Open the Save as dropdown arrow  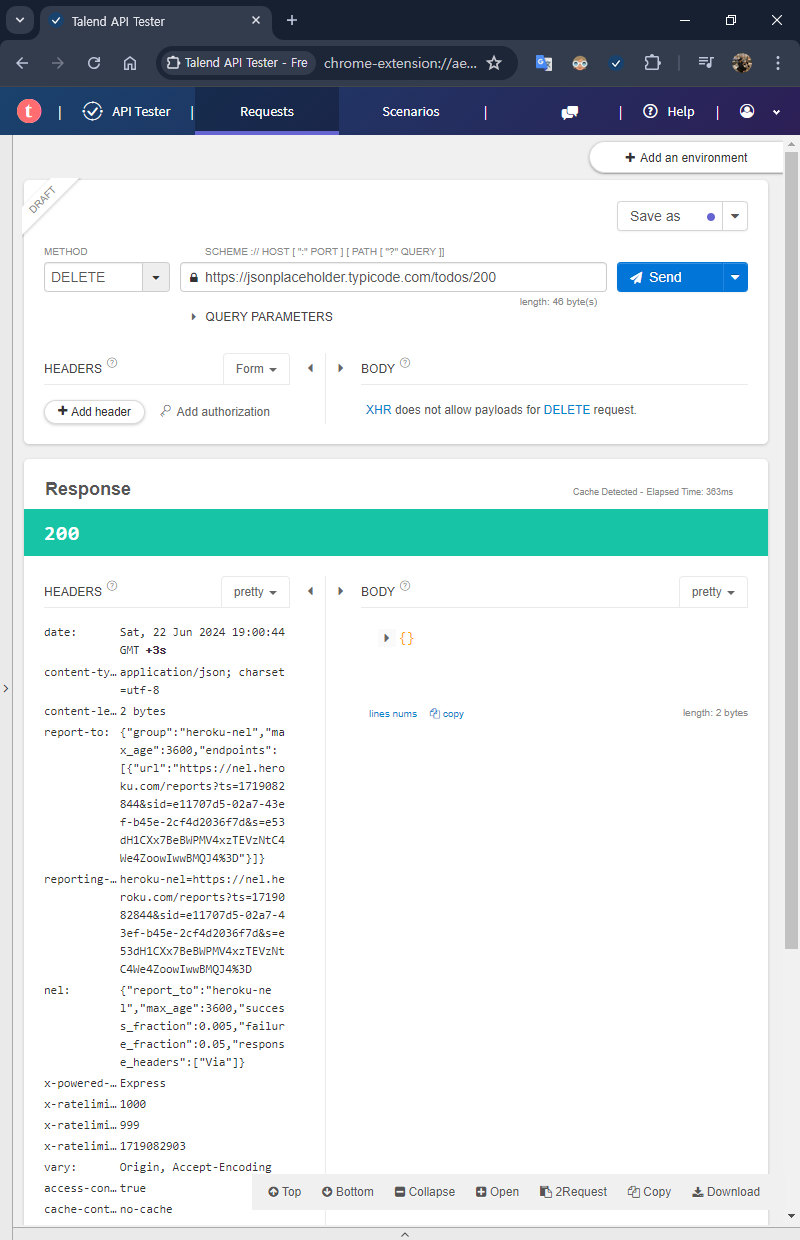735,216
